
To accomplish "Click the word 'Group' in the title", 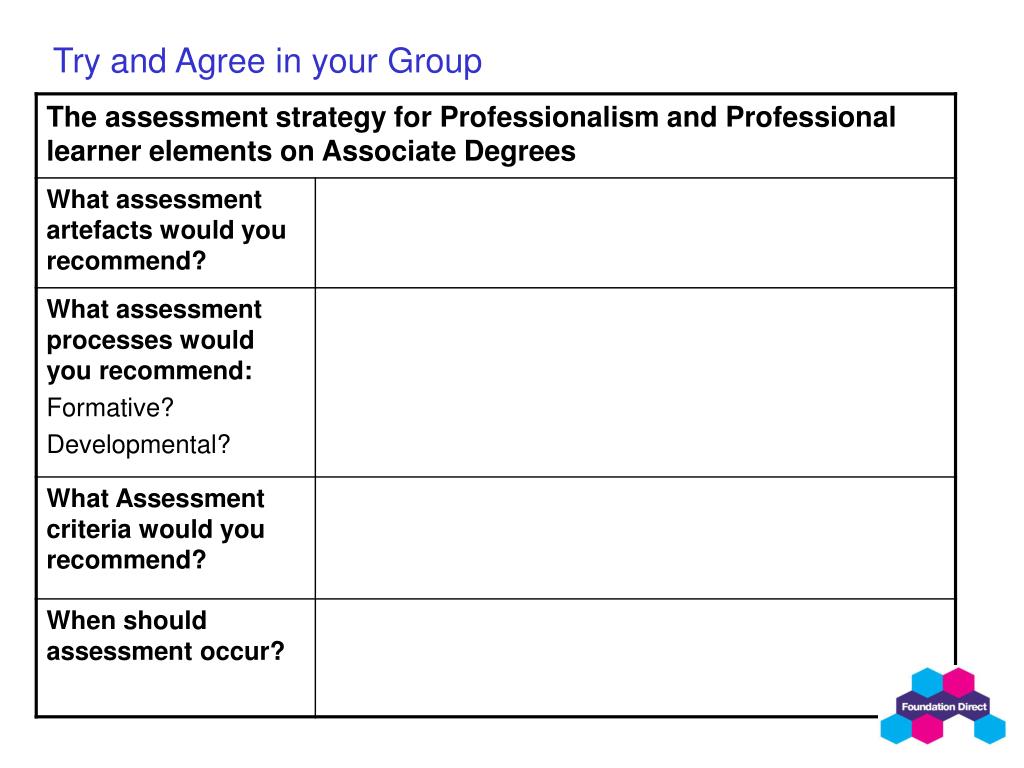I will pyautogui.click(x=435, y=61).
